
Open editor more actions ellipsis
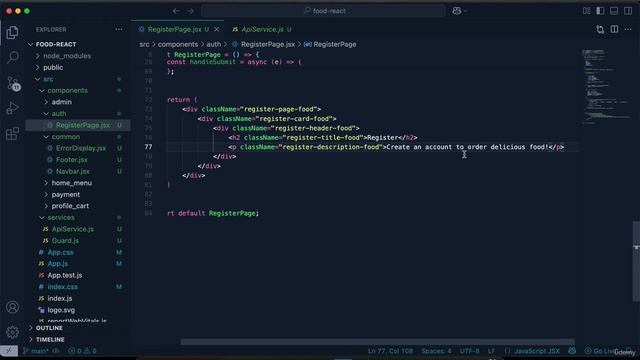628,29
